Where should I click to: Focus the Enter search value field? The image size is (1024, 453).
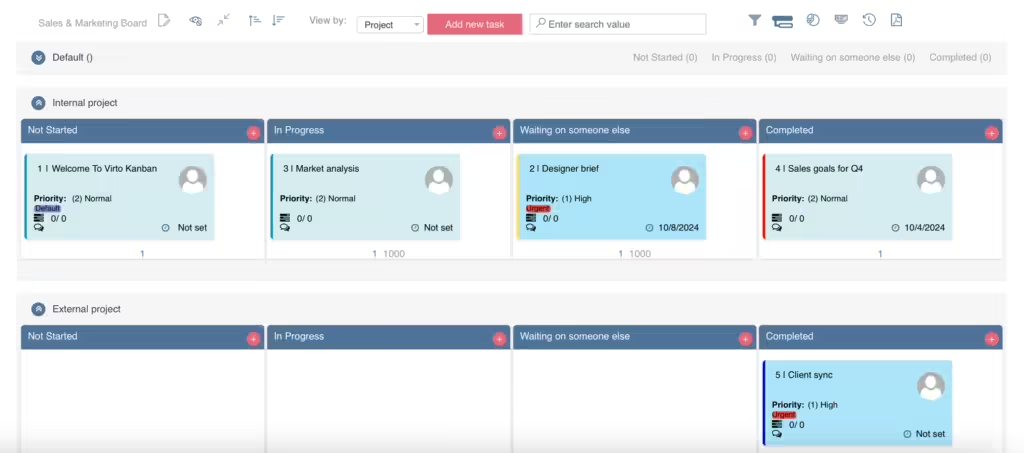[x=618, y=24]
